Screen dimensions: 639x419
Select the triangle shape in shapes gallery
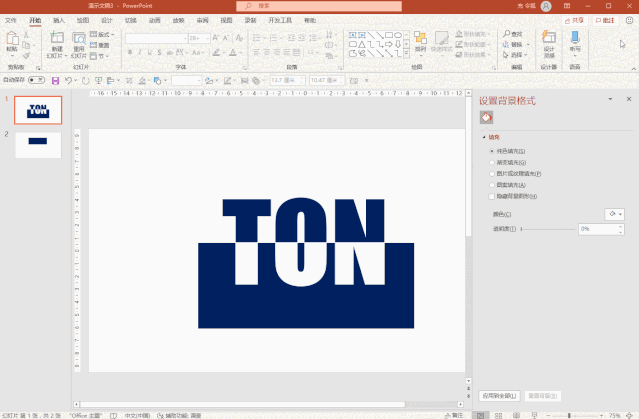(x=362, y=44)
